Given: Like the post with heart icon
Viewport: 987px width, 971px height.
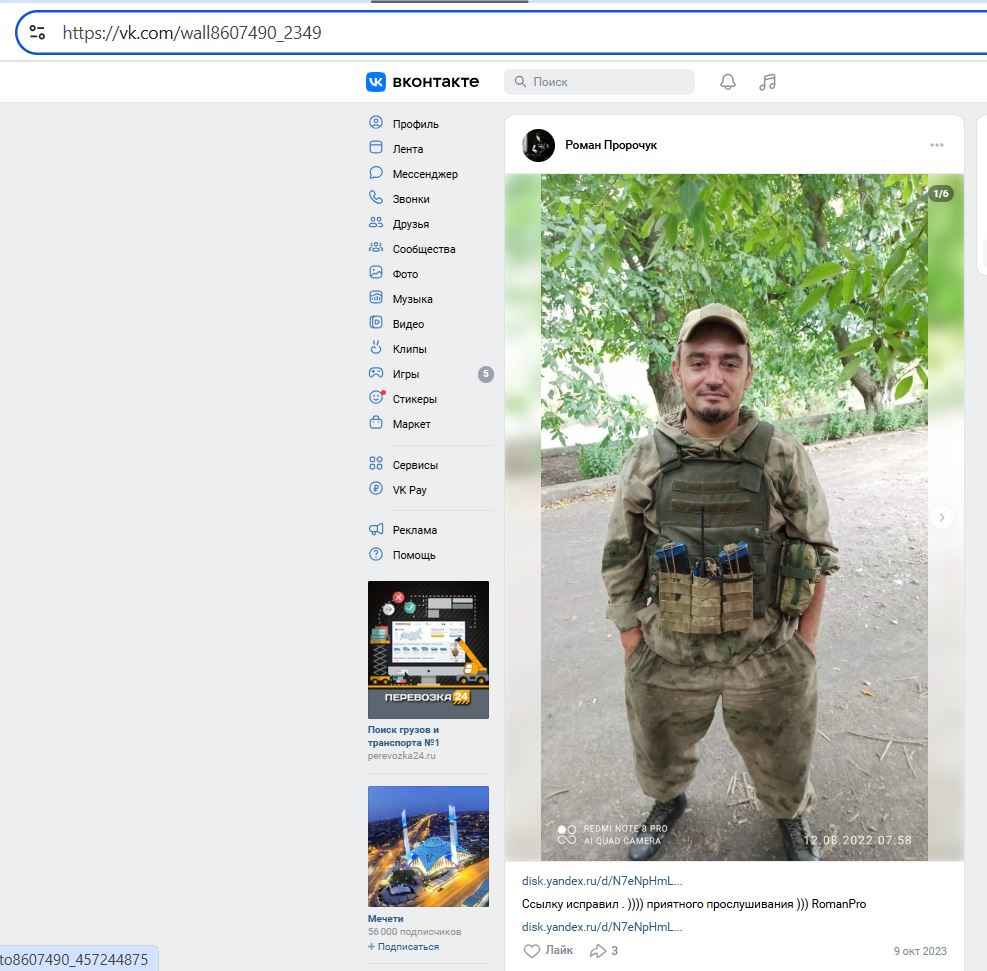Looking at the screenshot, I should (x=532, y=951).
